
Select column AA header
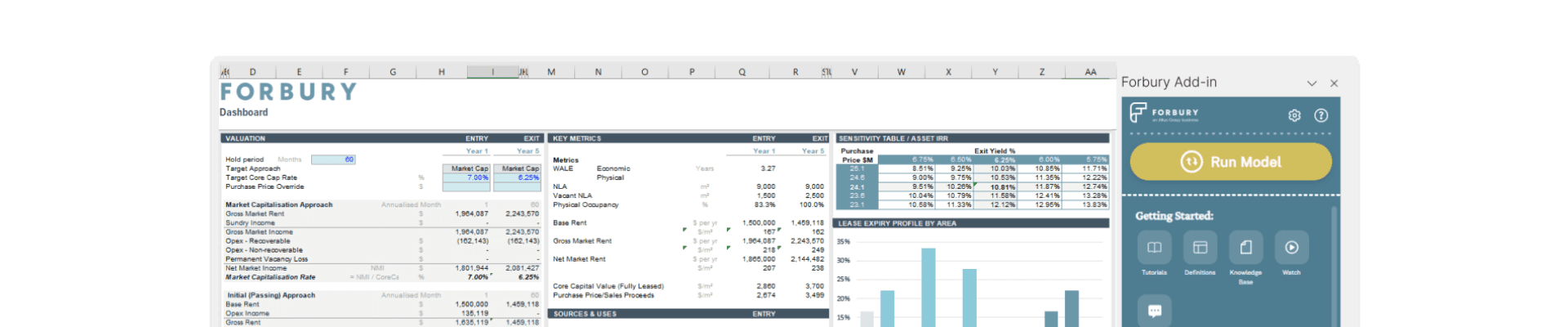coord(1090,72)
